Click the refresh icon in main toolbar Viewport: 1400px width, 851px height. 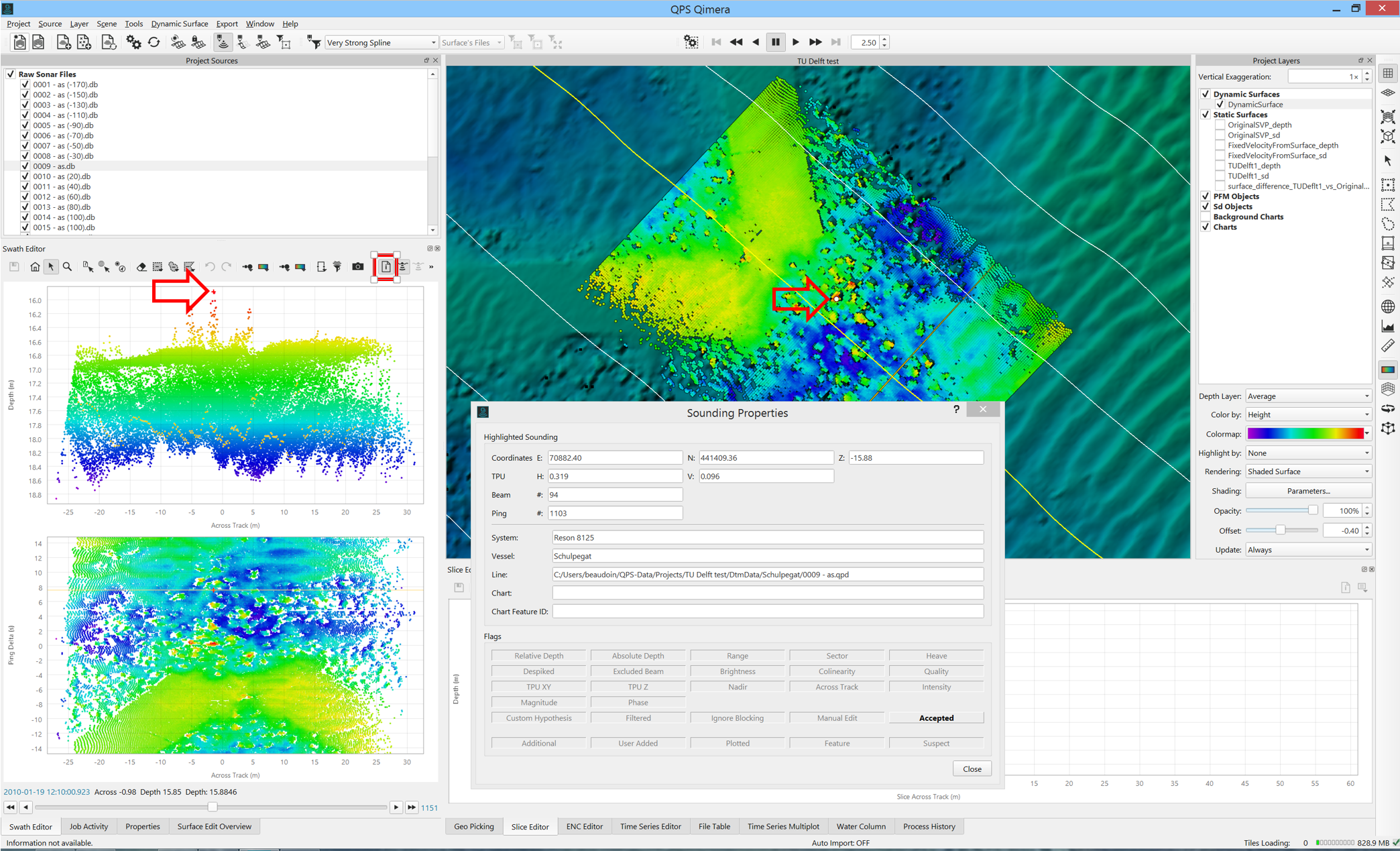(x=154, y=42)
